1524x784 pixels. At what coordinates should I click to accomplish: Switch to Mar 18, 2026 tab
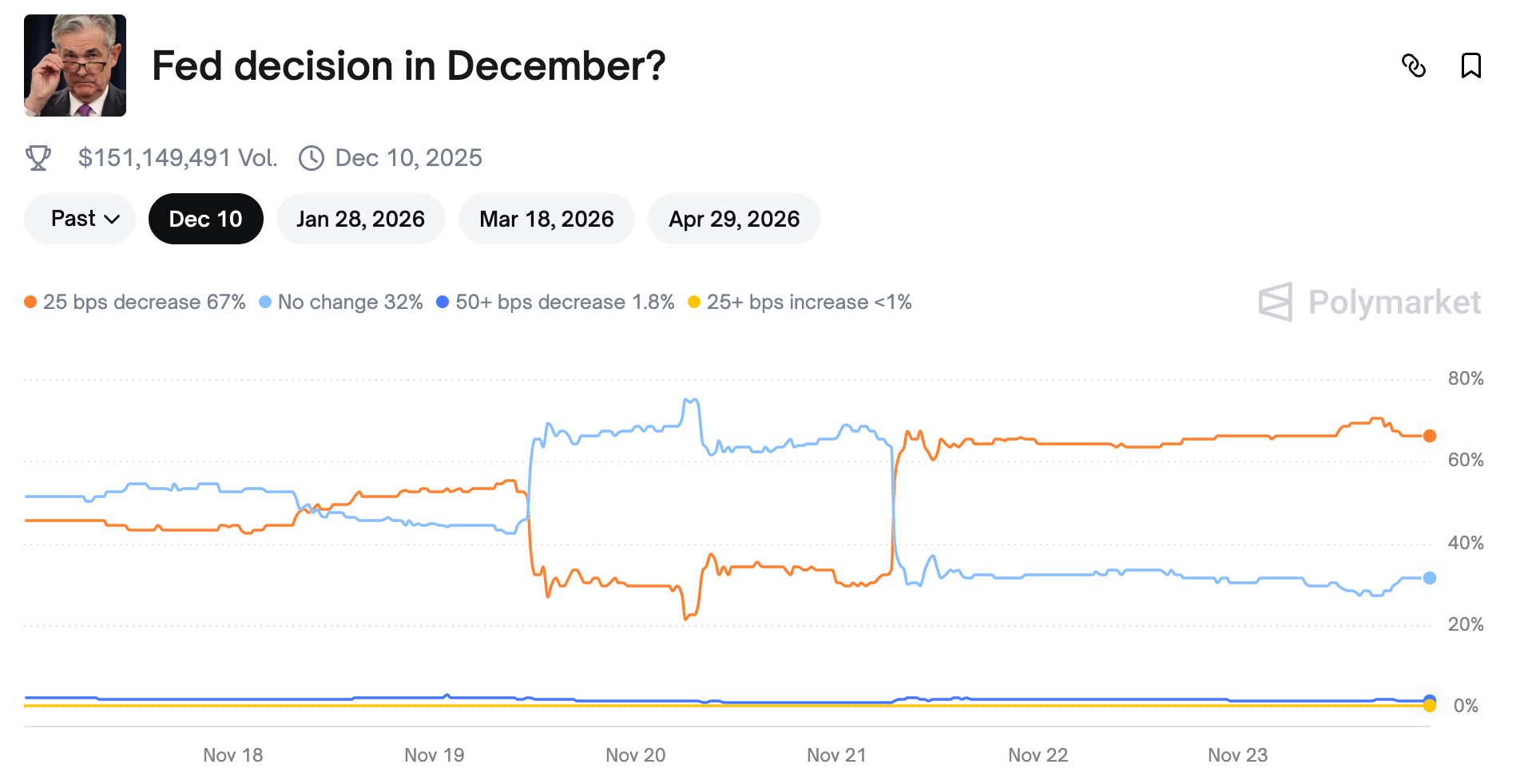(x=546, y=219)
